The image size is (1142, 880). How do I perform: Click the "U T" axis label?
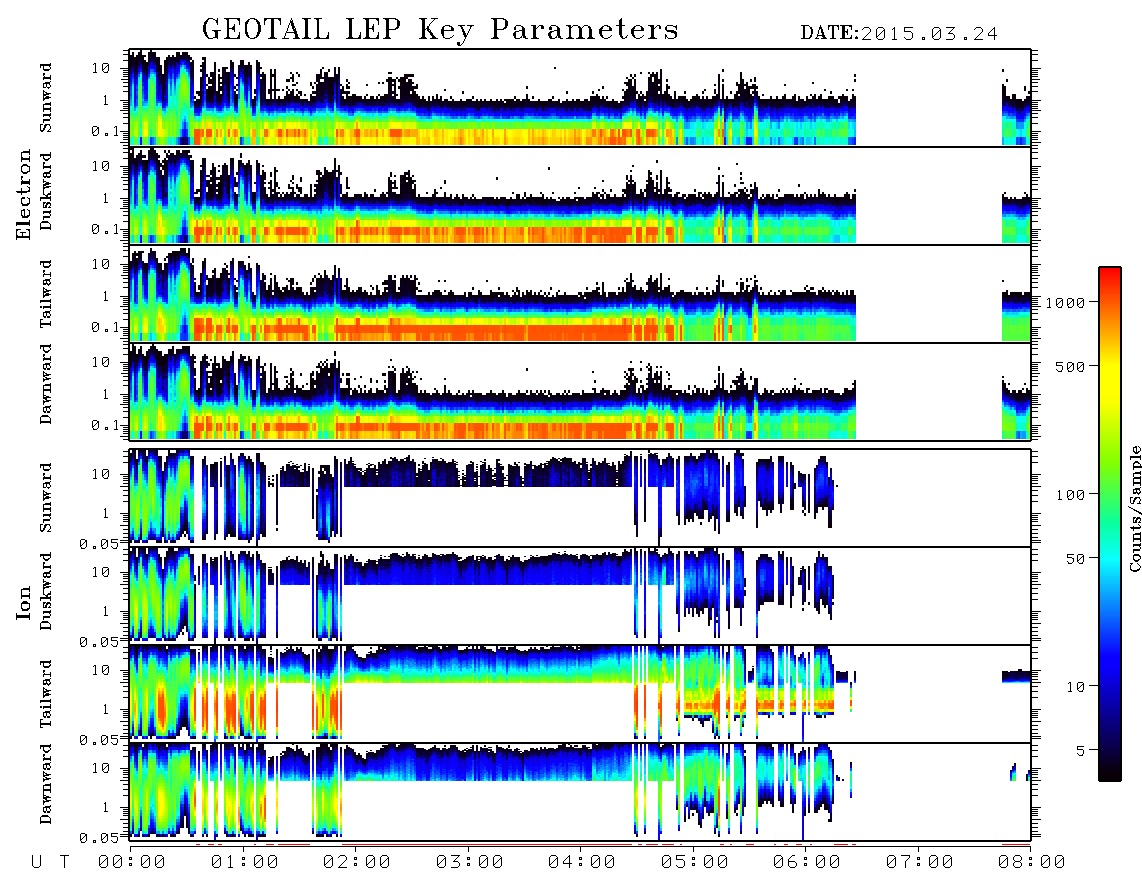point(50,862)
